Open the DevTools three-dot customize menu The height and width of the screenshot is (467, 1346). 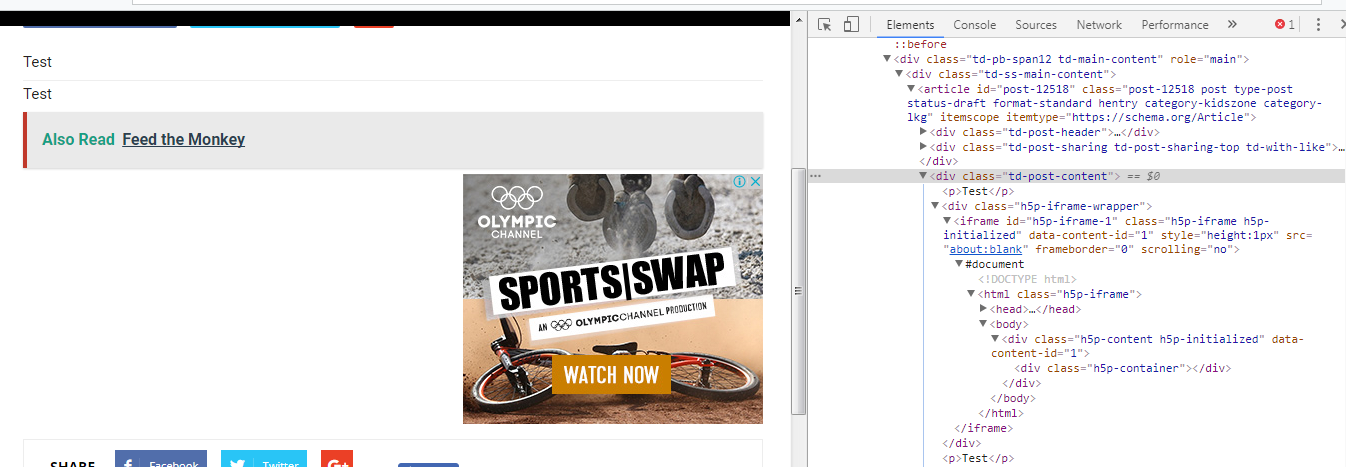point(1318,25)
